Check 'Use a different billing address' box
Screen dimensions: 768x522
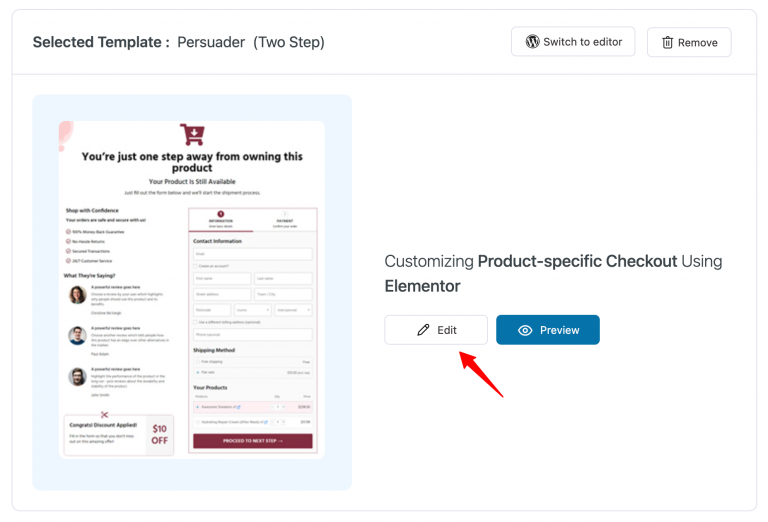[195, 322]
